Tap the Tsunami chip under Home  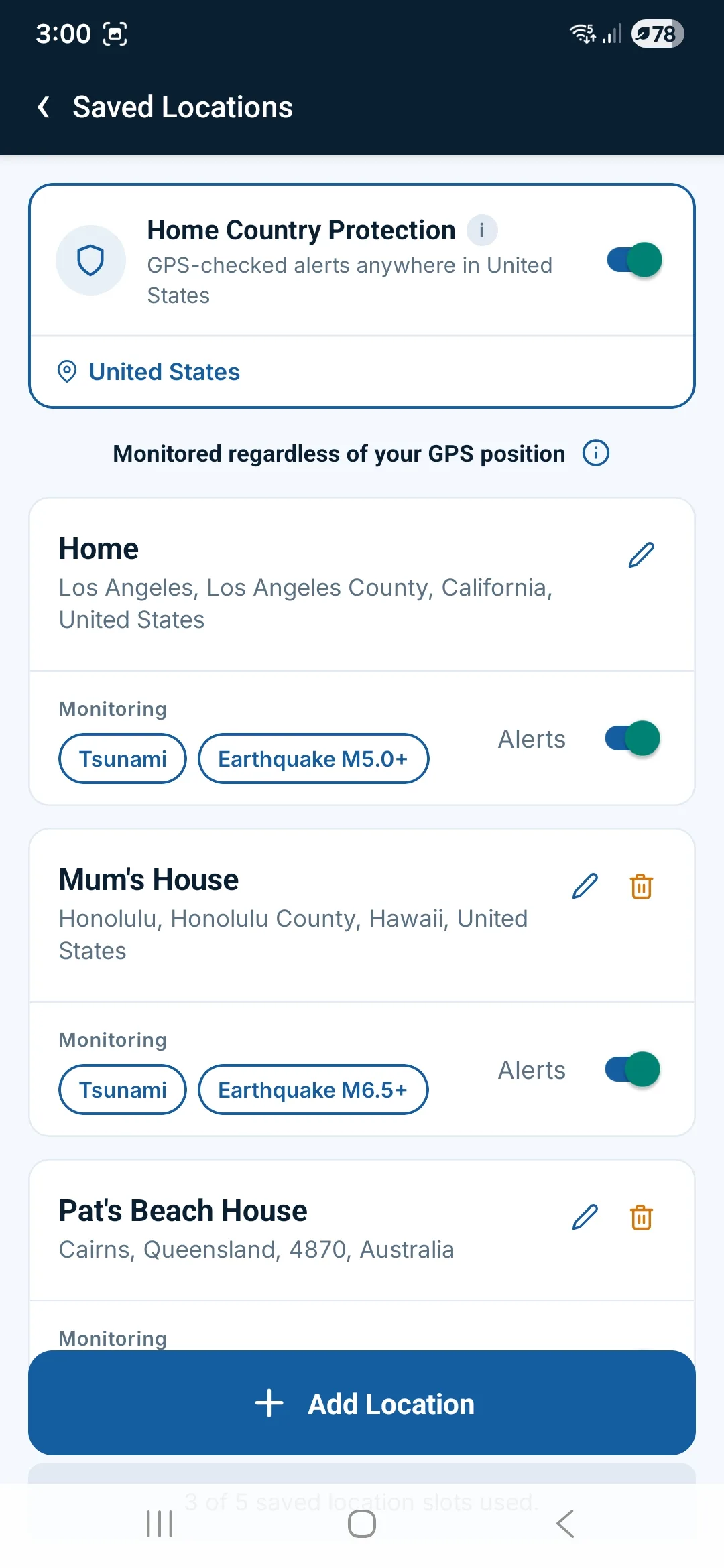[x=123, y=759]
